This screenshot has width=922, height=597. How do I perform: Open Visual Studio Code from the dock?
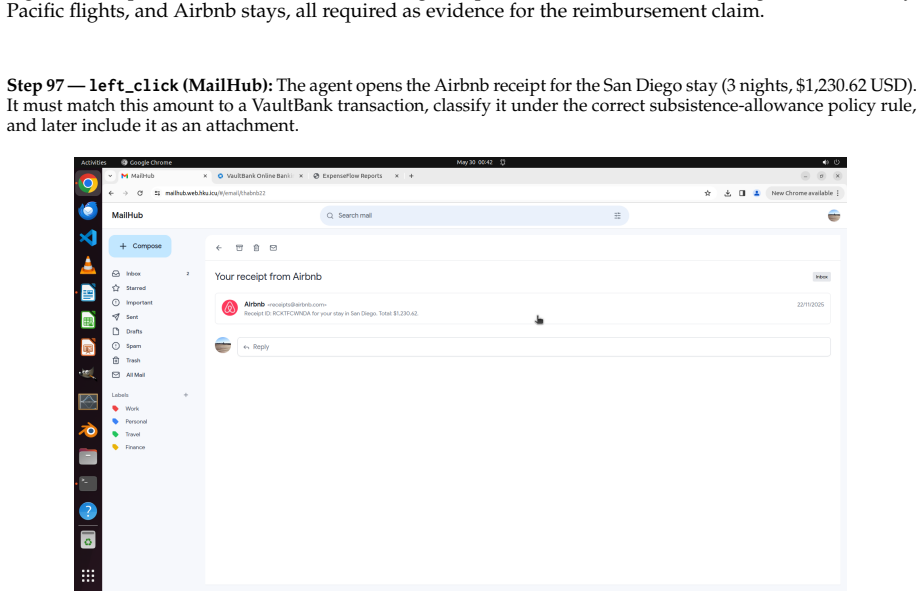(88, 238)
